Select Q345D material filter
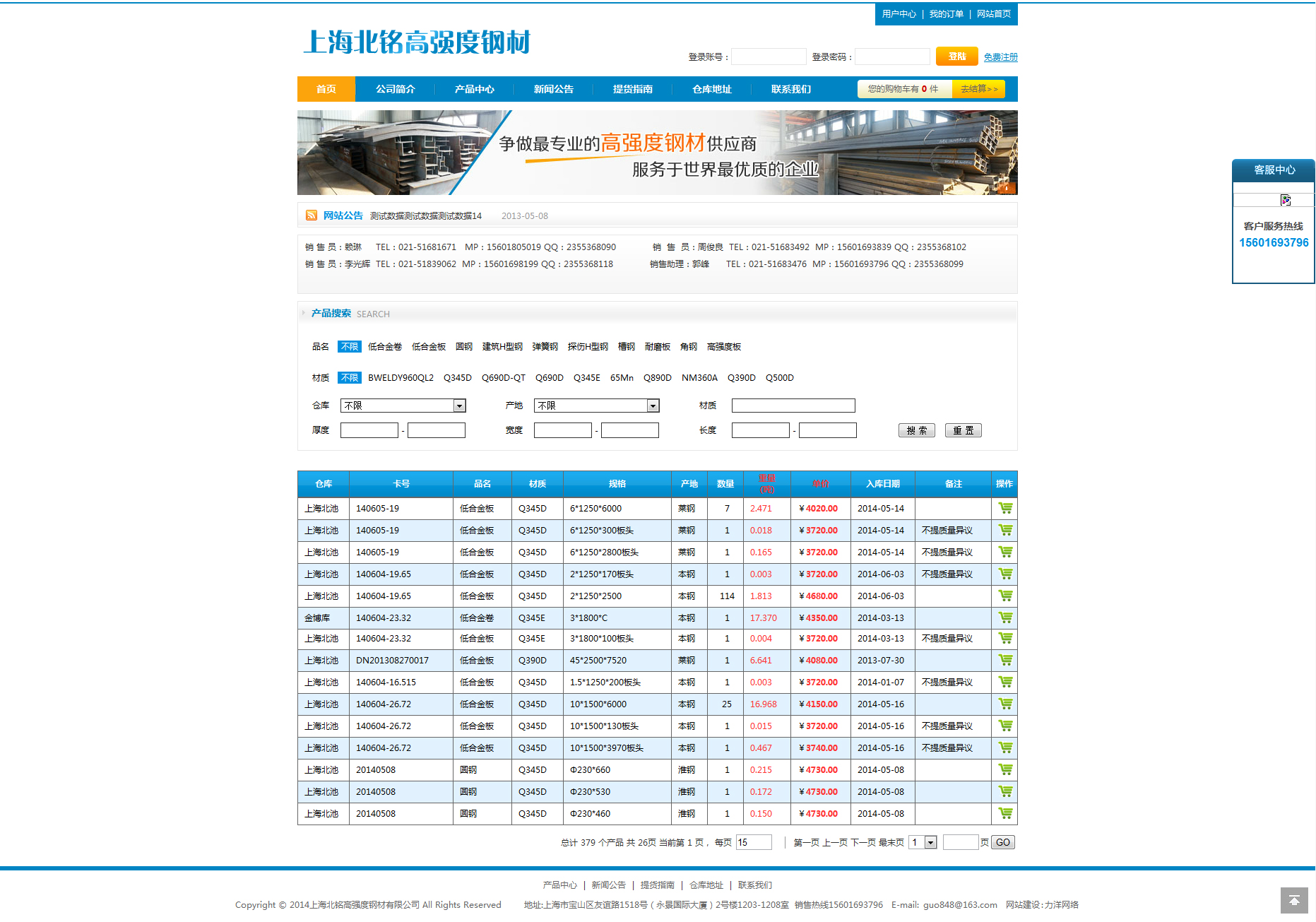Viewport: 1316px width, 922px height. pos(458,377)
